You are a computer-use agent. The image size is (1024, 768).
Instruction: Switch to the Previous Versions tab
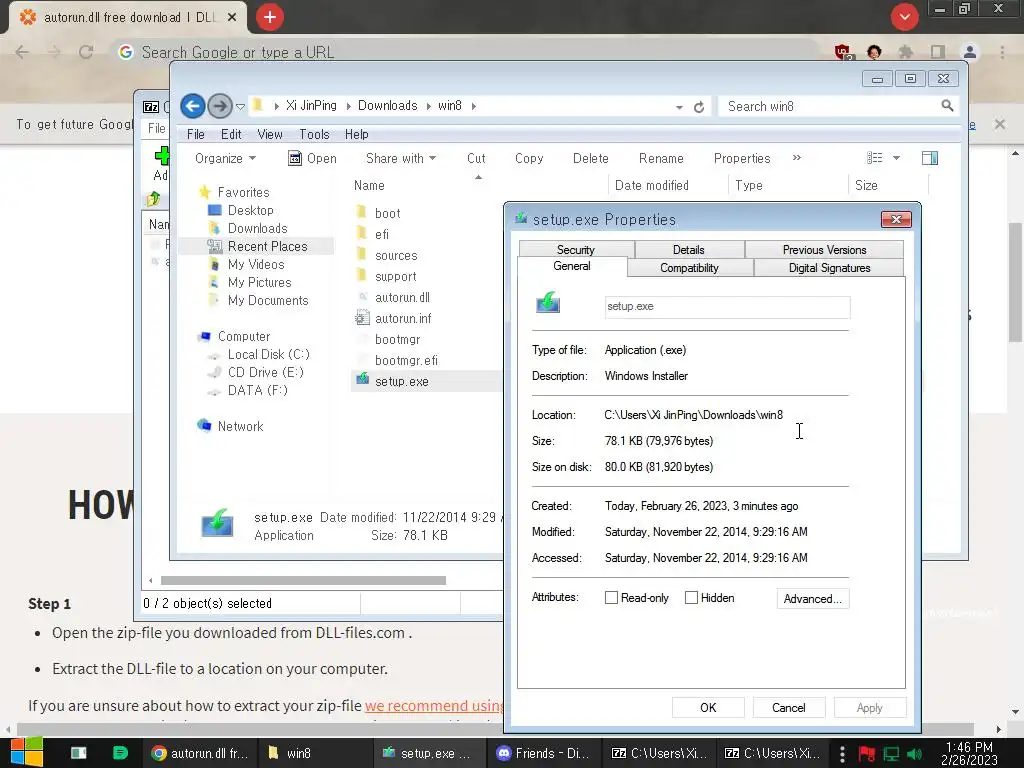pos(824,249)
